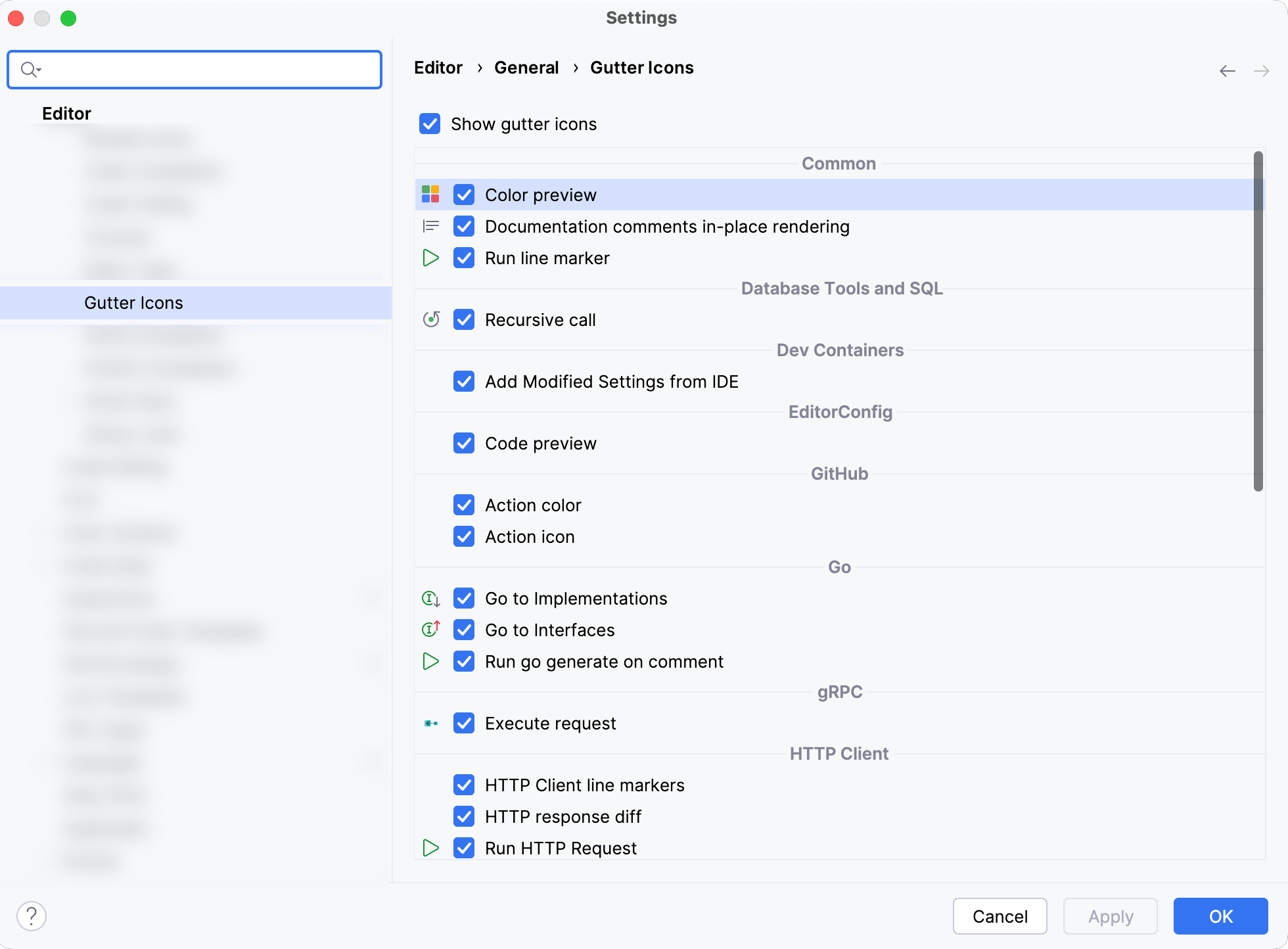
Task: Toggle the Run HTTP Request checkbox
Action: tap(463, 848)
